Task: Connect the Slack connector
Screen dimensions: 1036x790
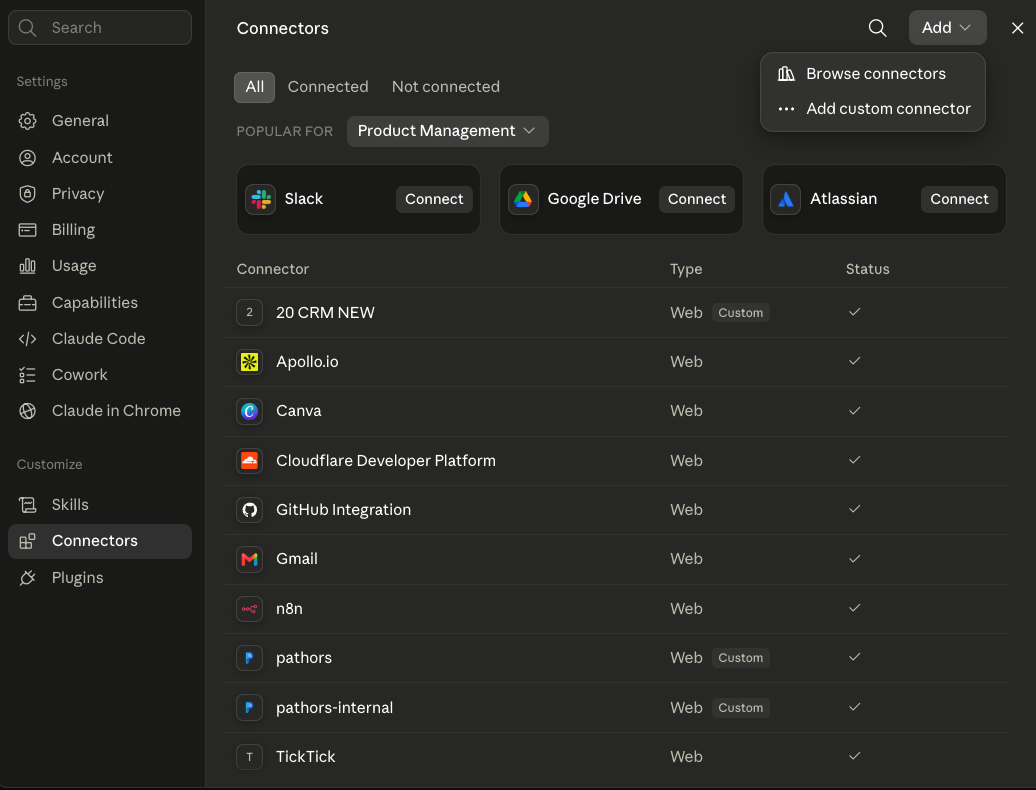Action: tap(434, 199)
